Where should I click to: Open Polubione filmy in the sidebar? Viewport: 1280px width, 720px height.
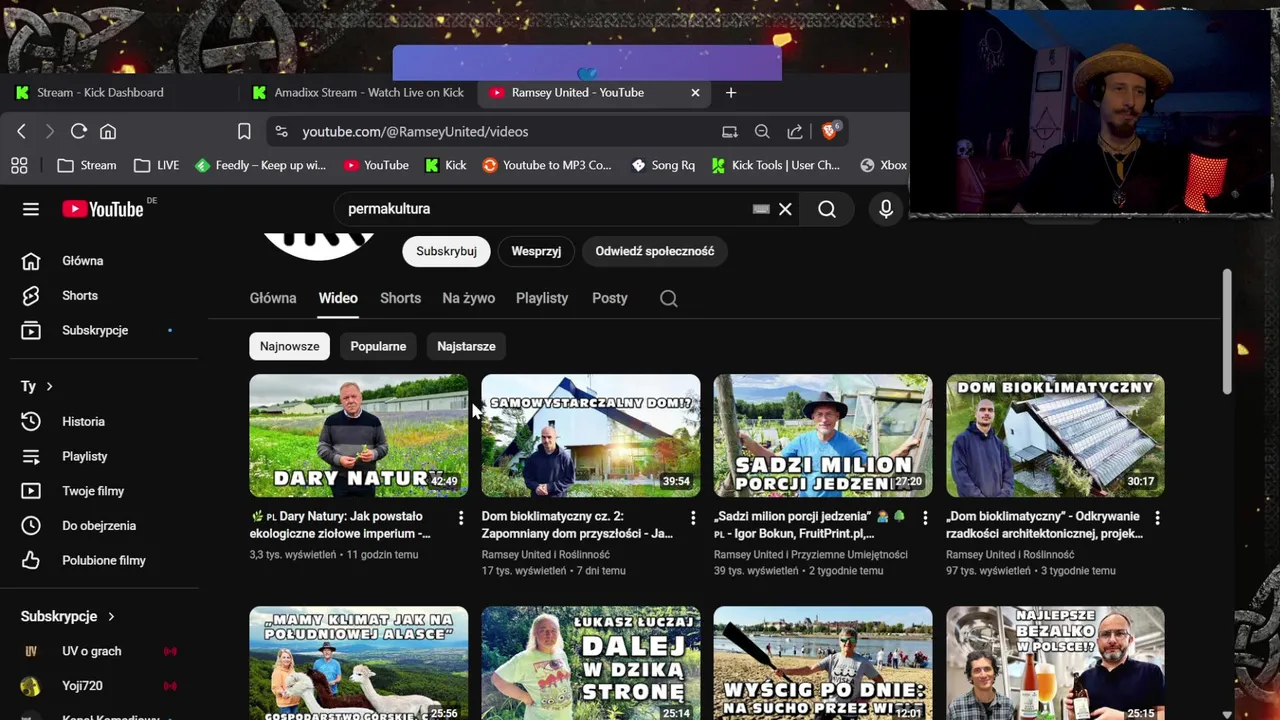tap(104, 560)
